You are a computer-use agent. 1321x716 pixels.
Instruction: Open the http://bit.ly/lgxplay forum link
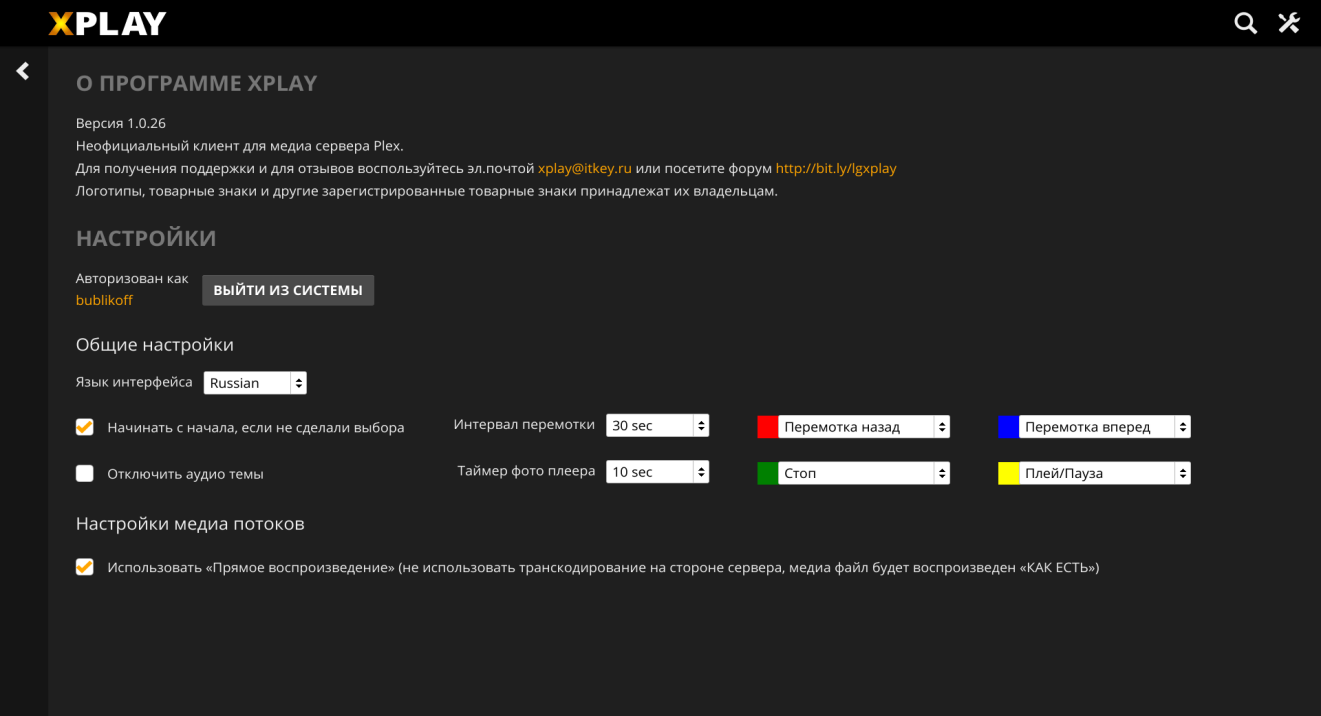836,168
